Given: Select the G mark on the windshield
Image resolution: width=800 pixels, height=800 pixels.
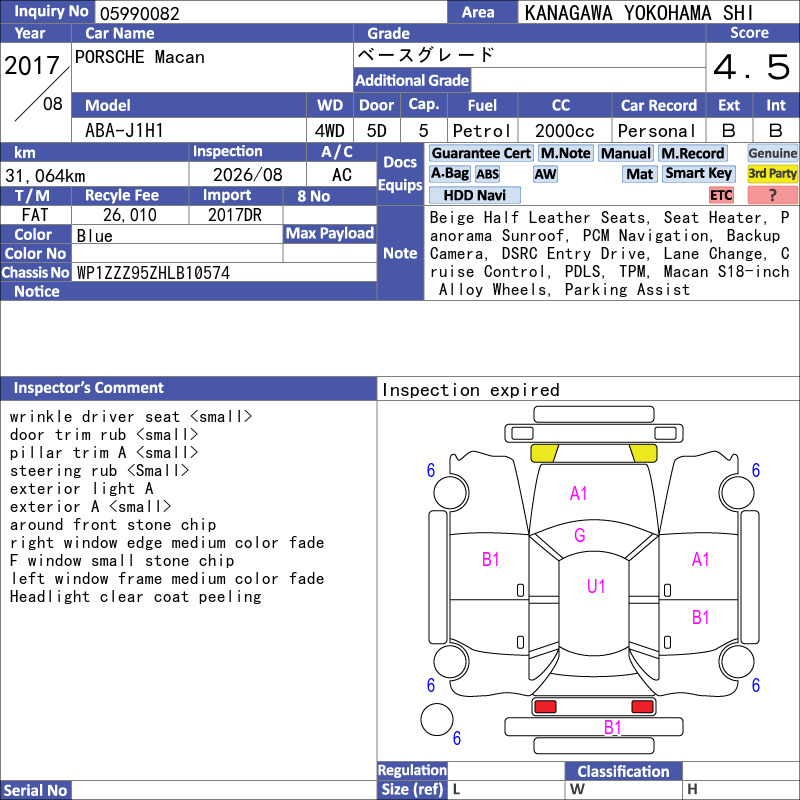Looking at the screenshot, I should pos(580,535).
